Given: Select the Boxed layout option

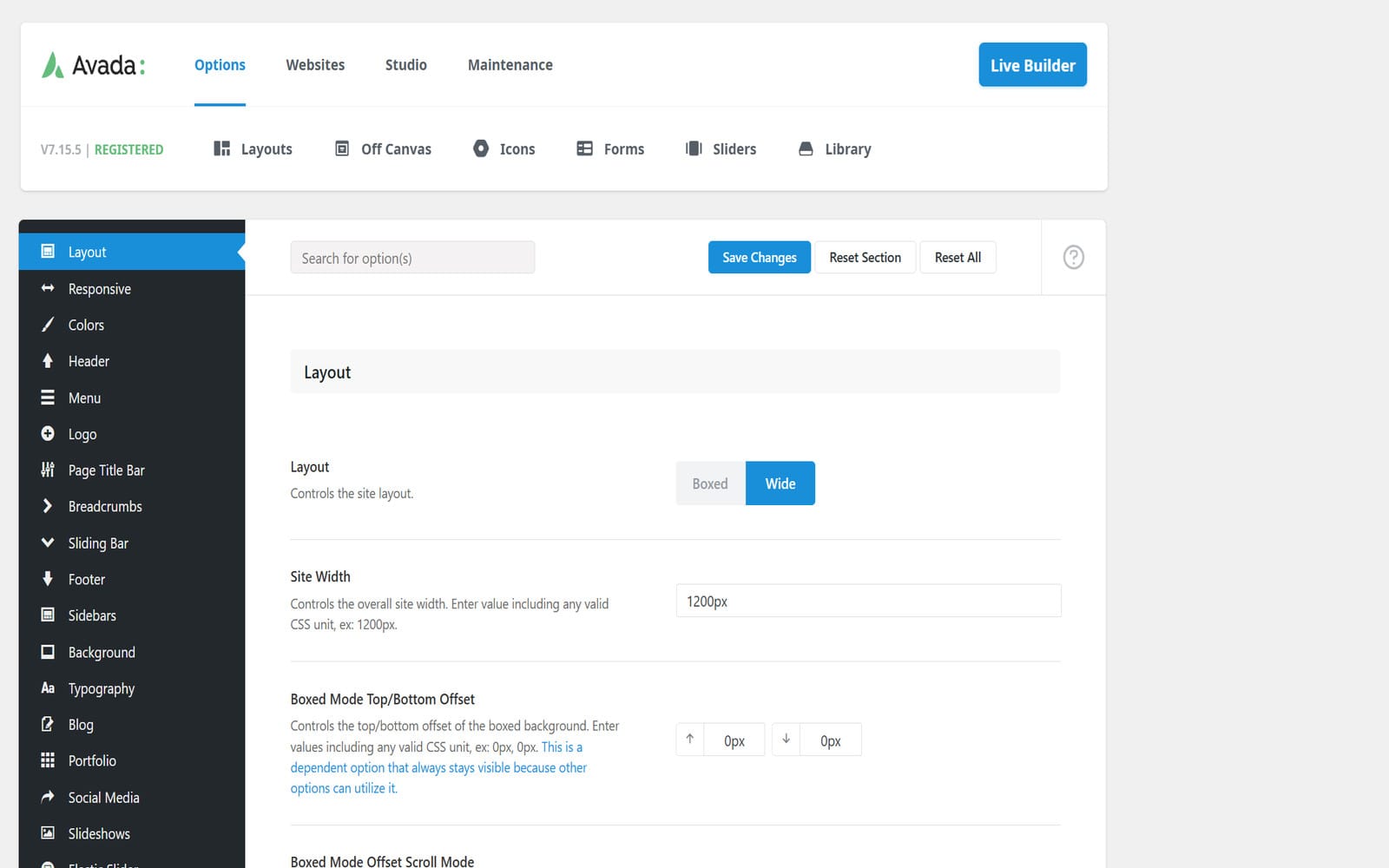Looking at the screenshot, I should [710, 483].
